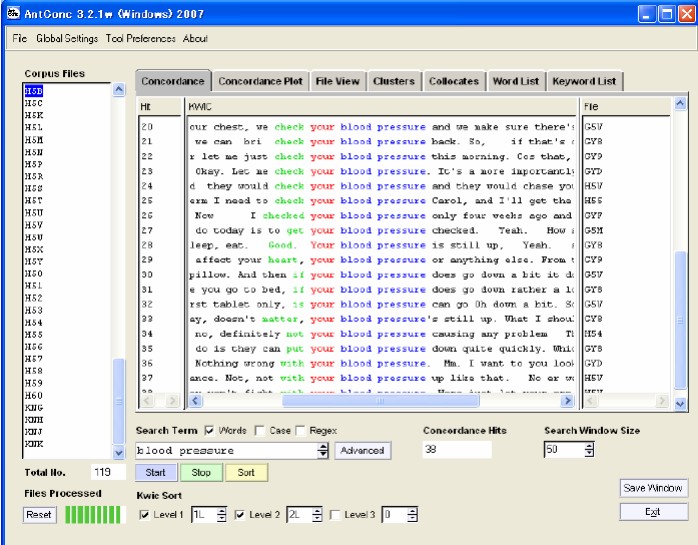698x545 pixels.
Task: Open the search term history spinner
Action: point(322,451)
